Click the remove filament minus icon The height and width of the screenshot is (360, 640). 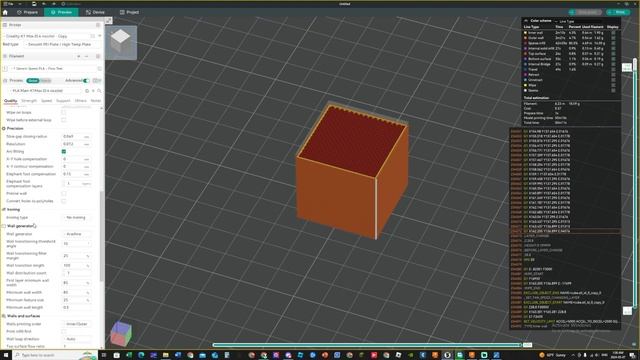[x=87, y=56]
